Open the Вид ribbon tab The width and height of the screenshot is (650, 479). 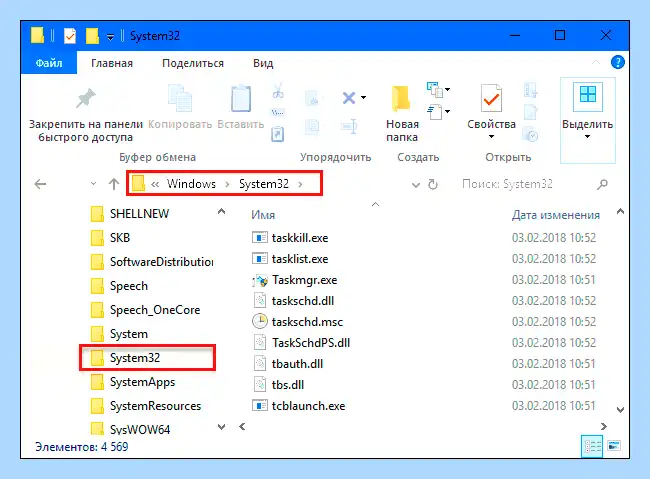[263, 63]
